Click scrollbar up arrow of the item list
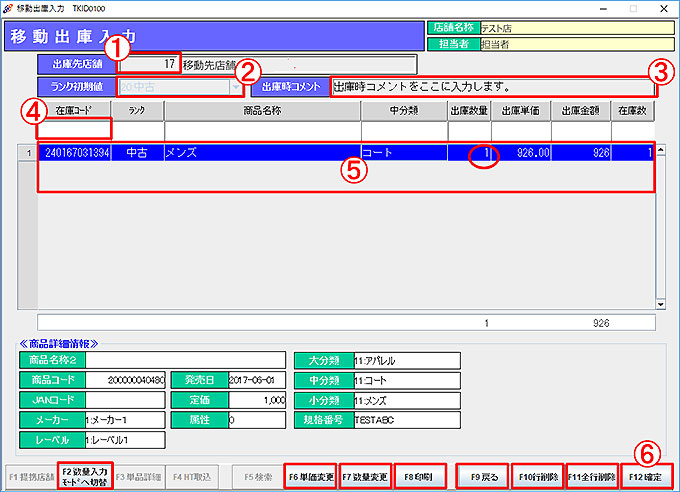 tap(660, 150)
